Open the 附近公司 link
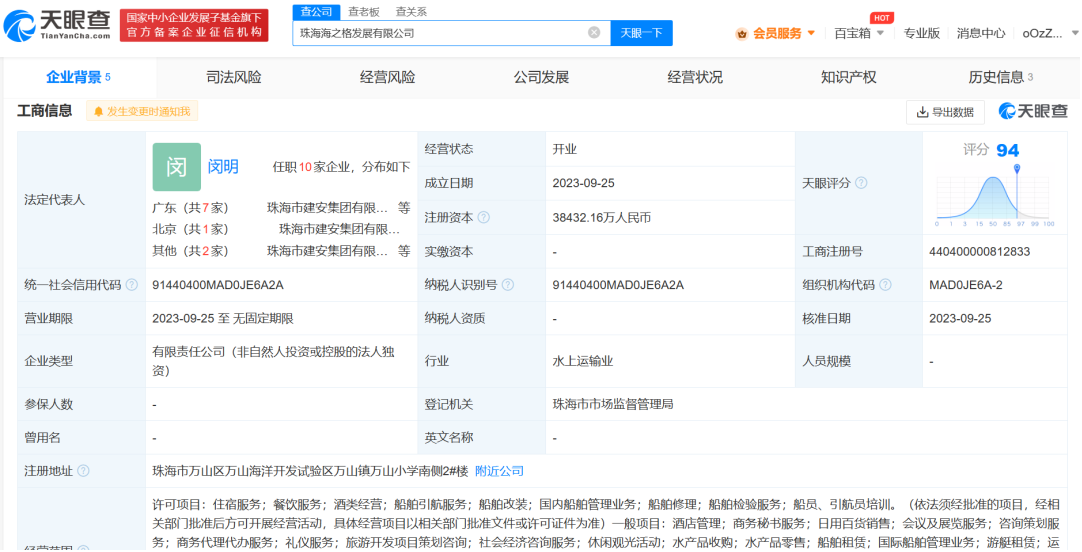This screenshot has width=1082, height=552. point(500,471)
